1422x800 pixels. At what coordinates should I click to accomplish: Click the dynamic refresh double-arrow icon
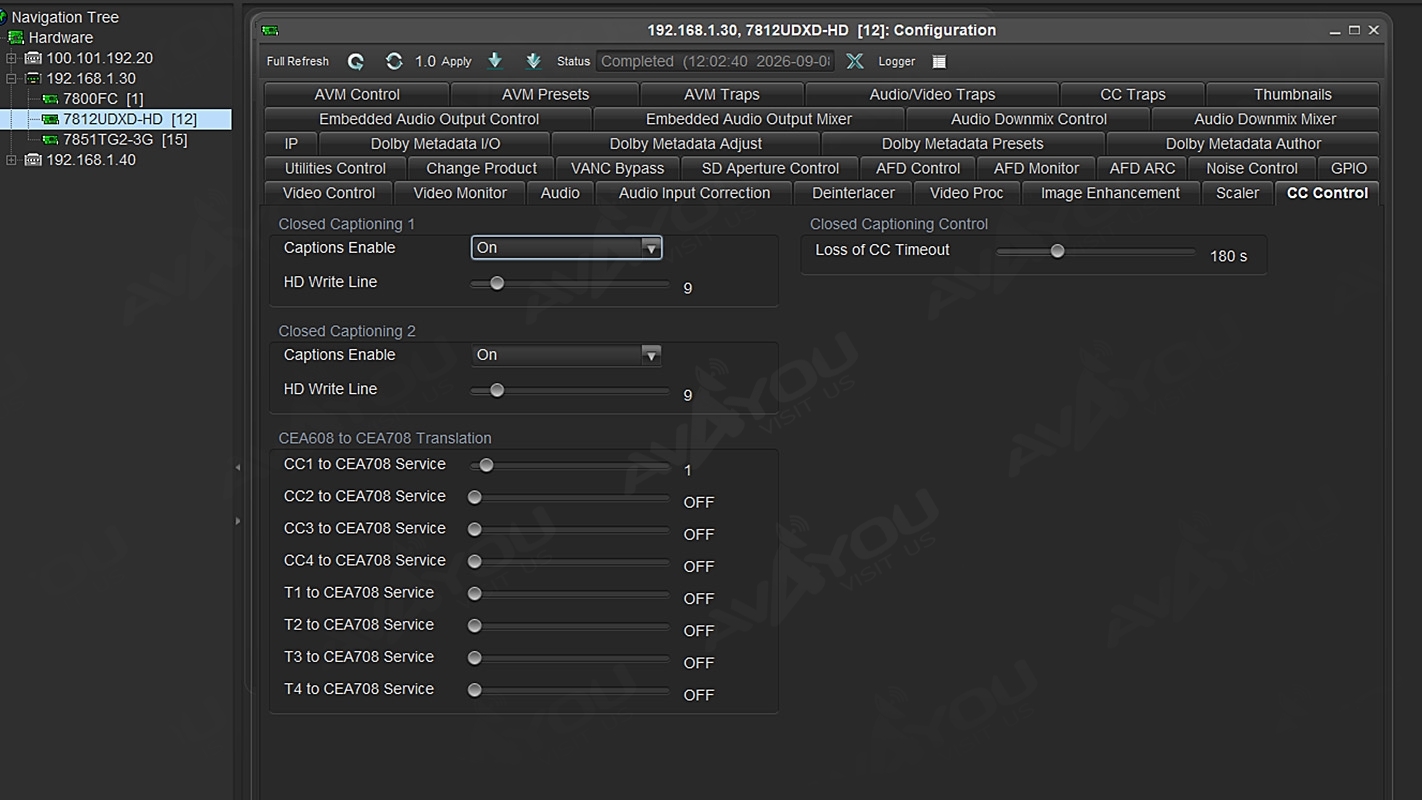pyautogui.click(x=394, y=61)
